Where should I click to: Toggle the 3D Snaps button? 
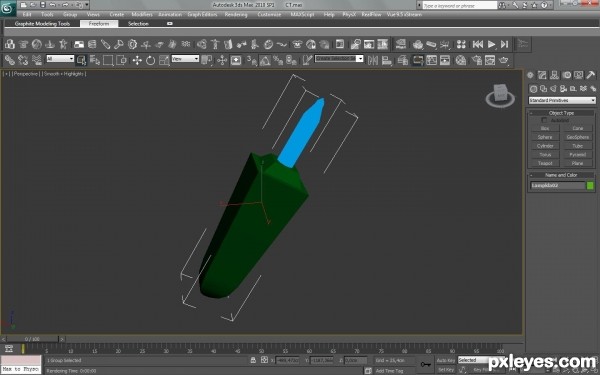(x=251, y=60)
